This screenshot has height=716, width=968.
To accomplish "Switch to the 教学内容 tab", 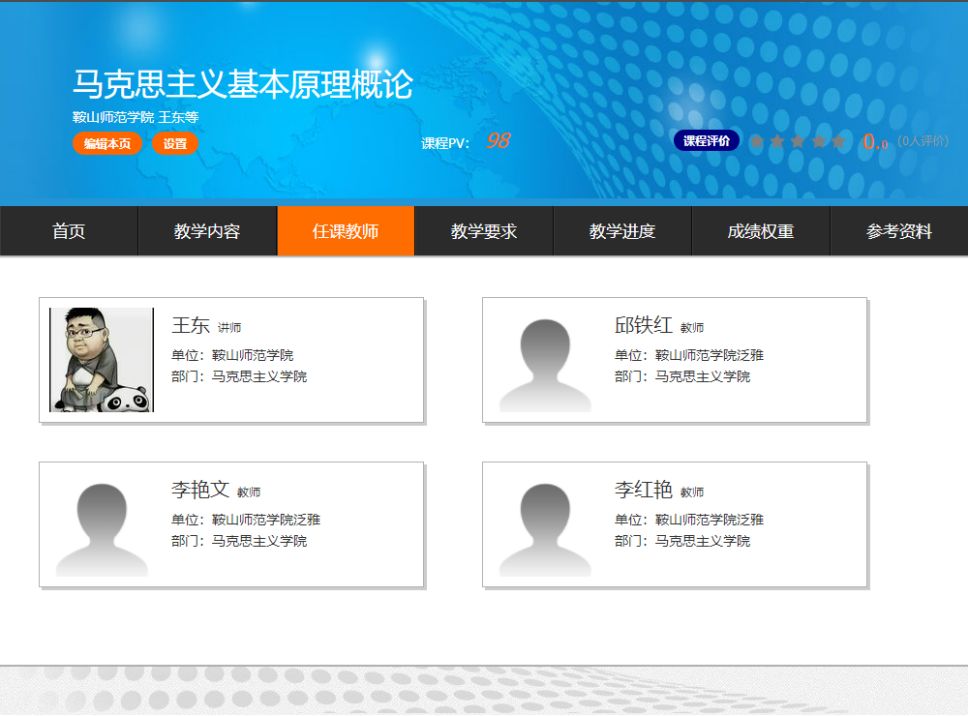I will point(207,231).
